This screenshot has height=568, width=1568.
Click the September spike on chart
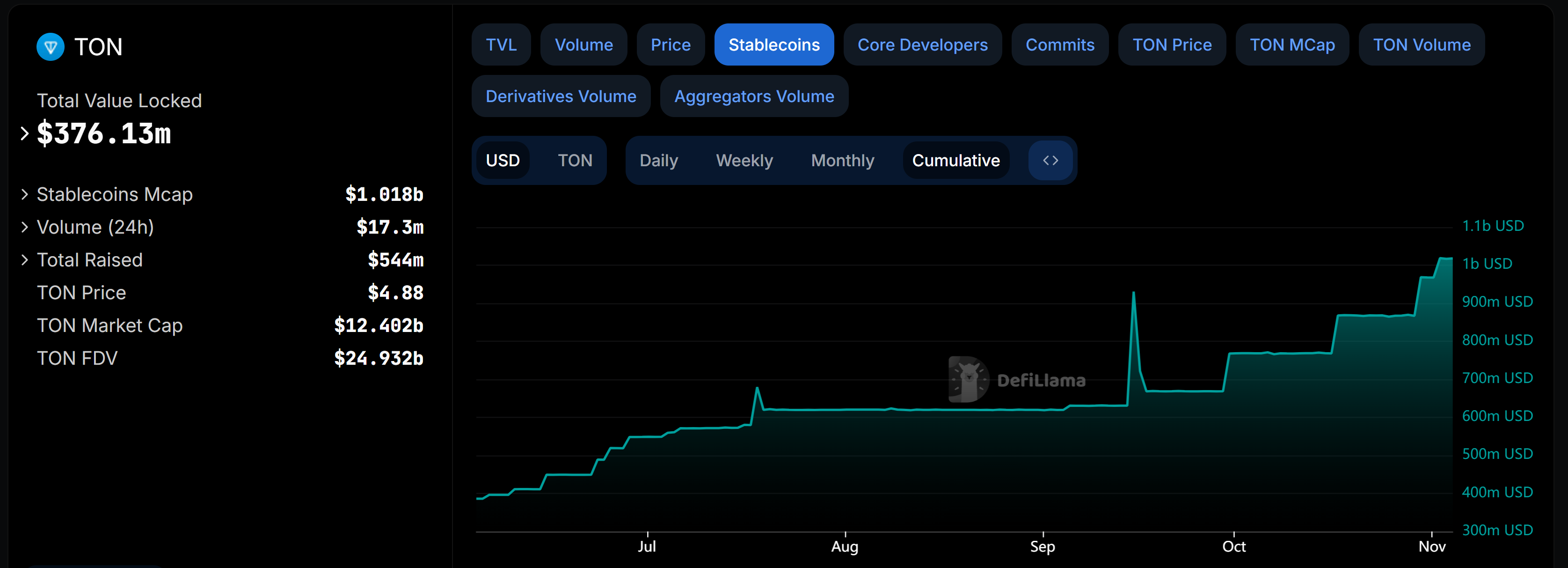coord(1133,295)
